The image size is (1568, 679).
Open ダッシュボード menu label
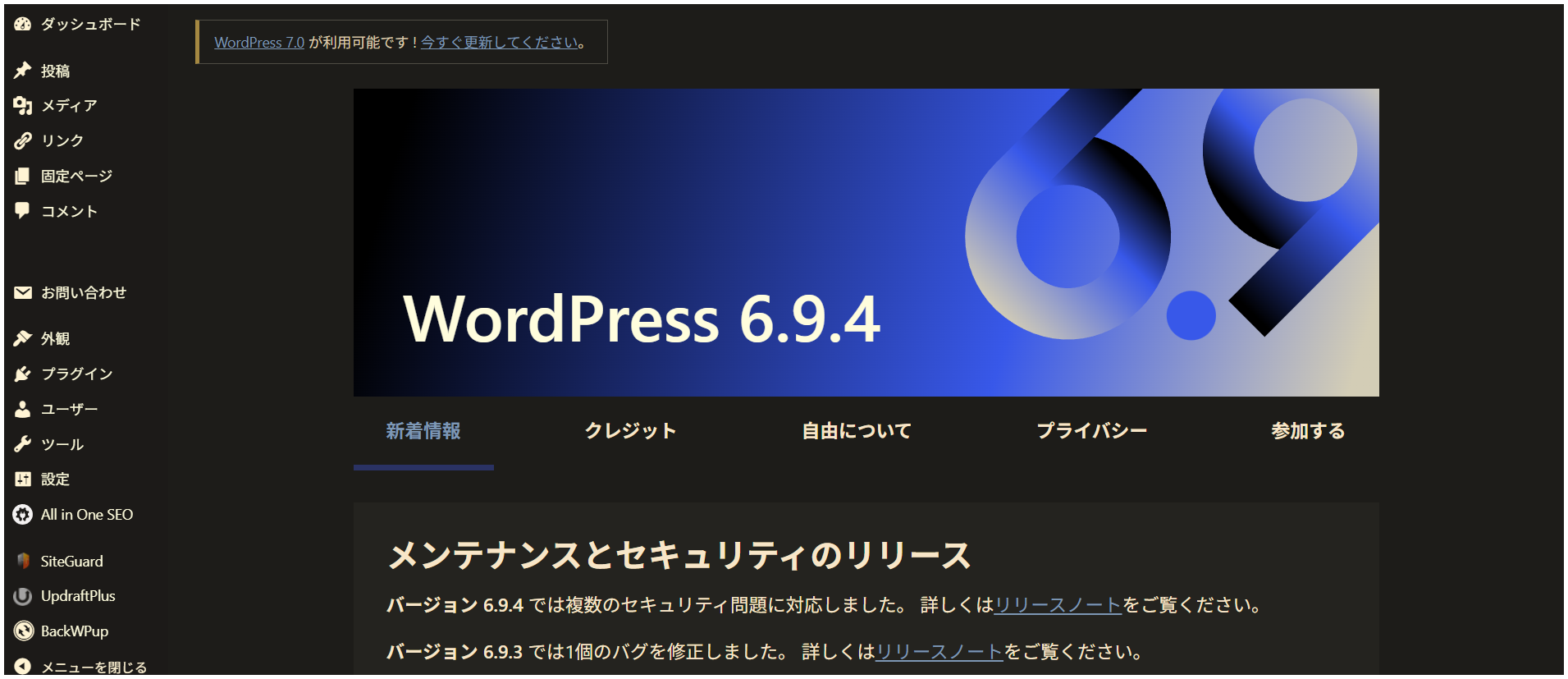point(91,24)
